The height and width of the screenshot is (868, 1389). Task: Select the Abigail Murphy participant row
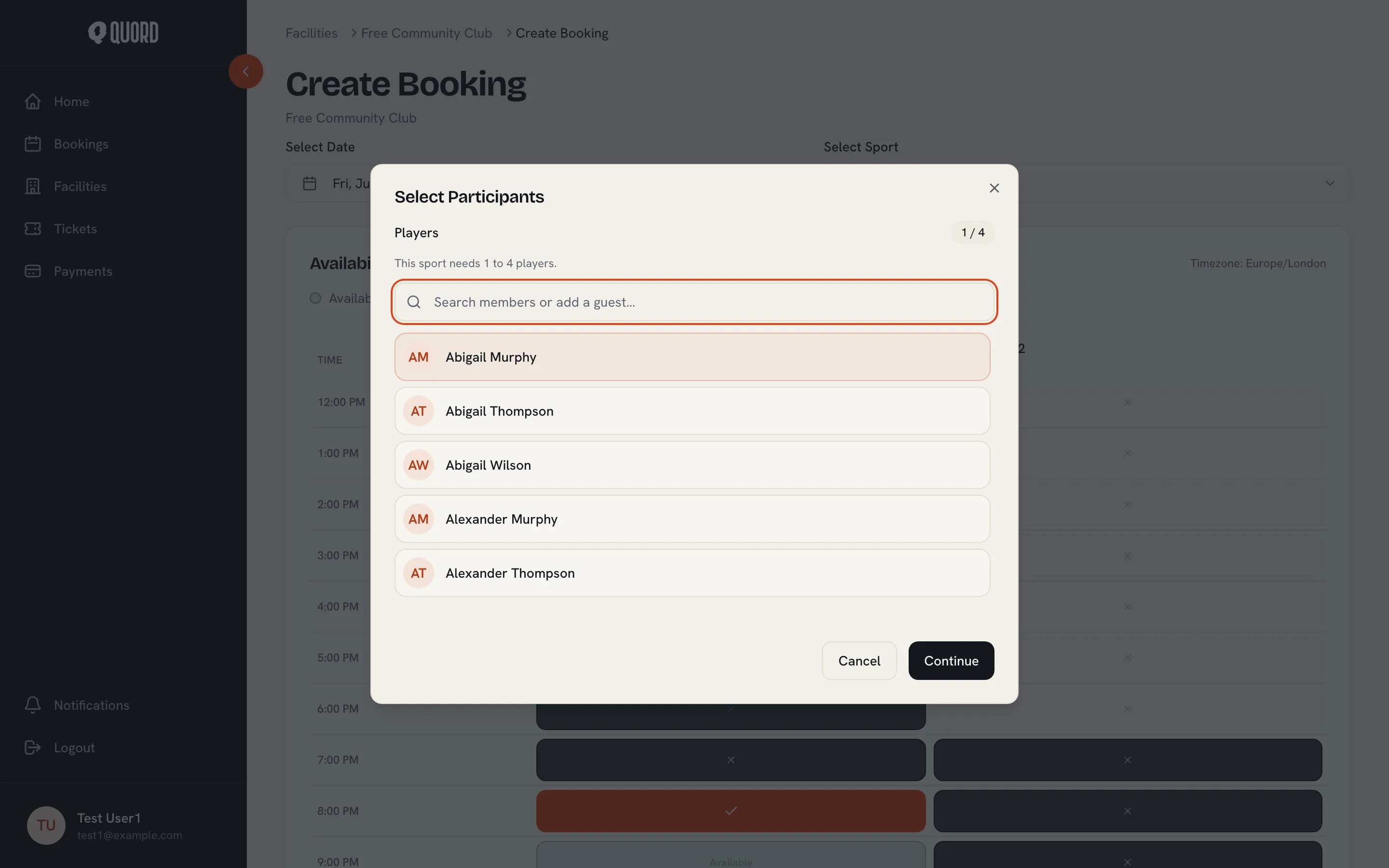point(692,357)
